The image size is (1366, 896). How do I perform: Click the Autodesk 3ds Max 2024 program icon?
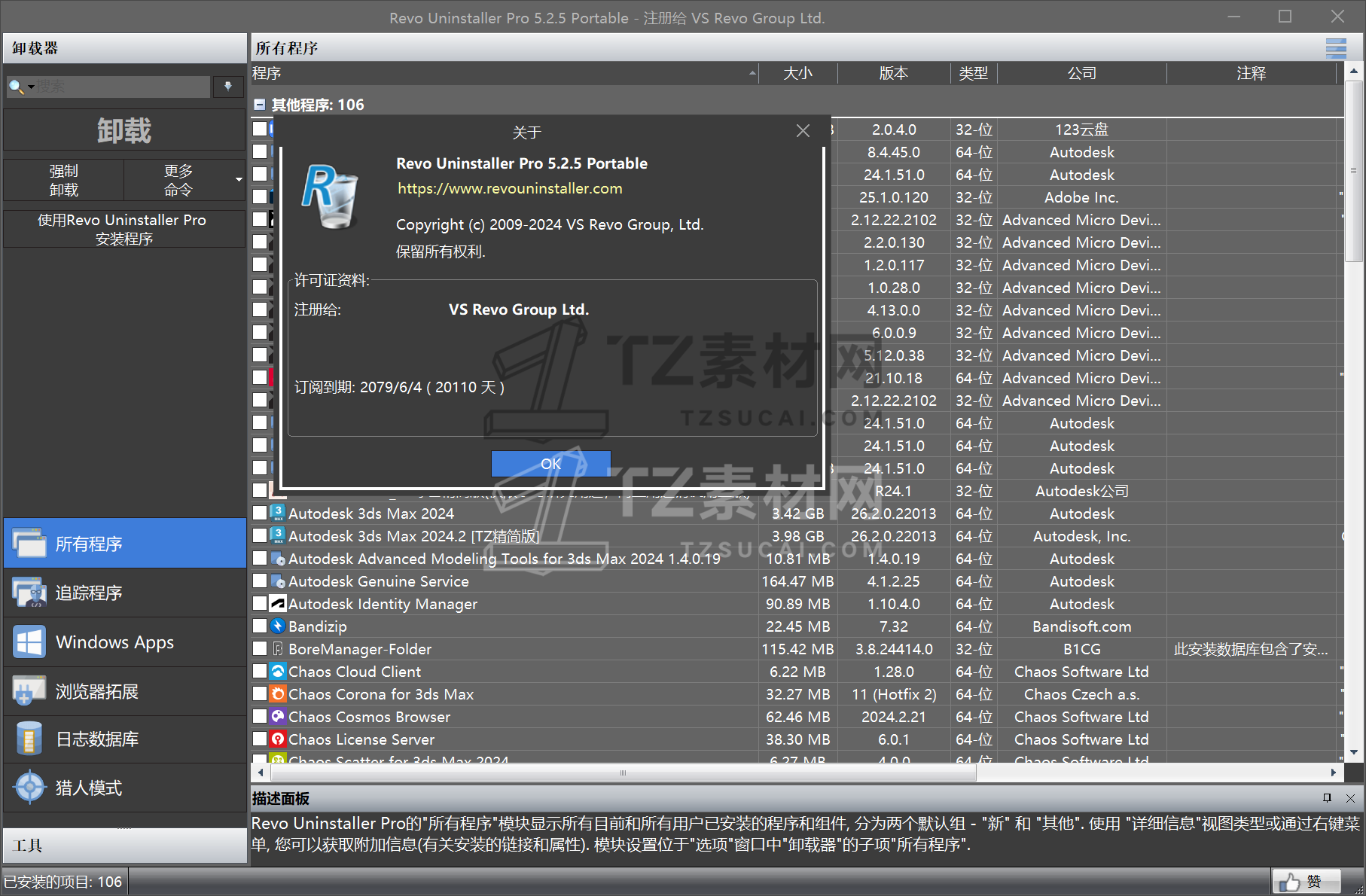click(278, 514)
